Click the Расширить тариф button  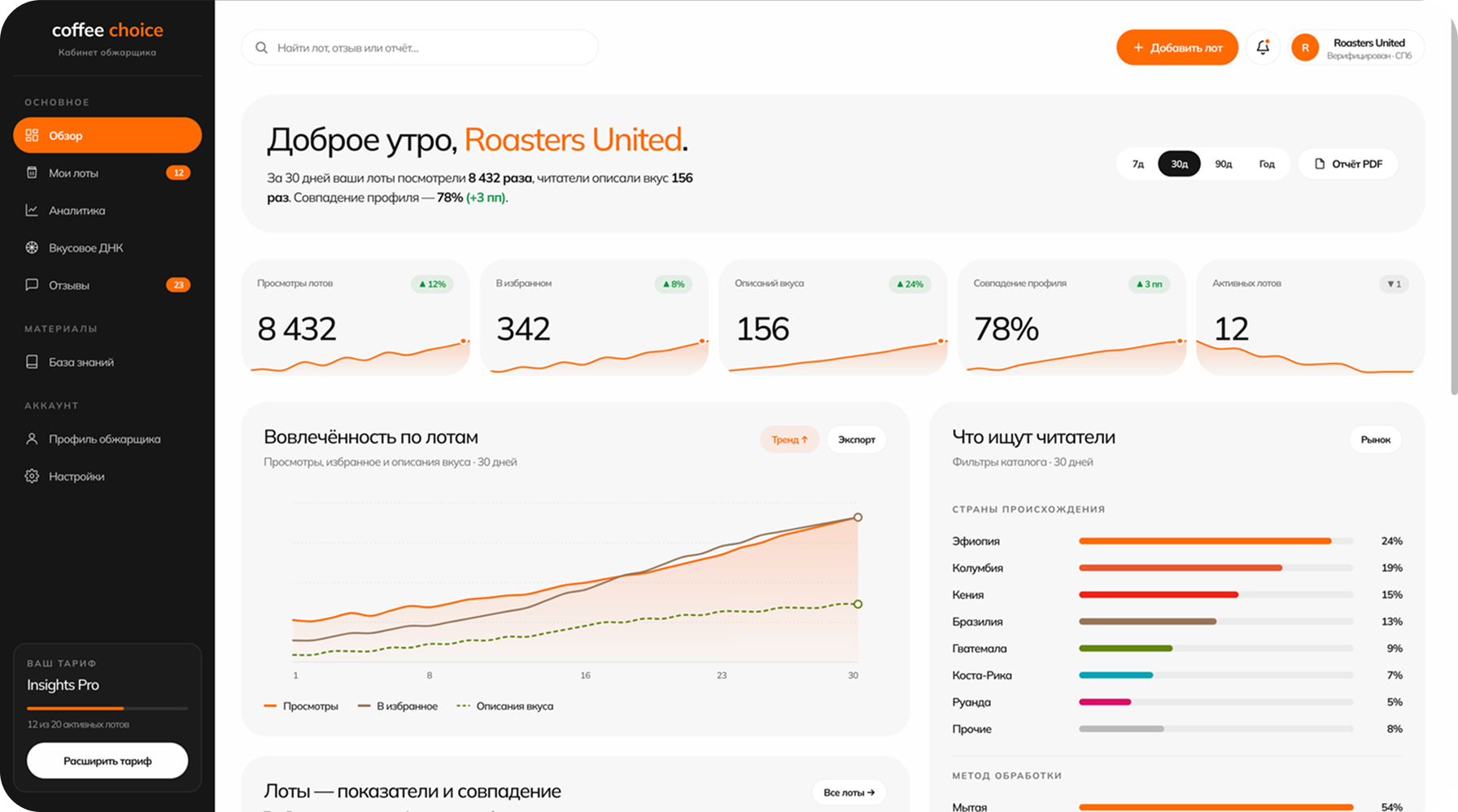coord(107,761)
